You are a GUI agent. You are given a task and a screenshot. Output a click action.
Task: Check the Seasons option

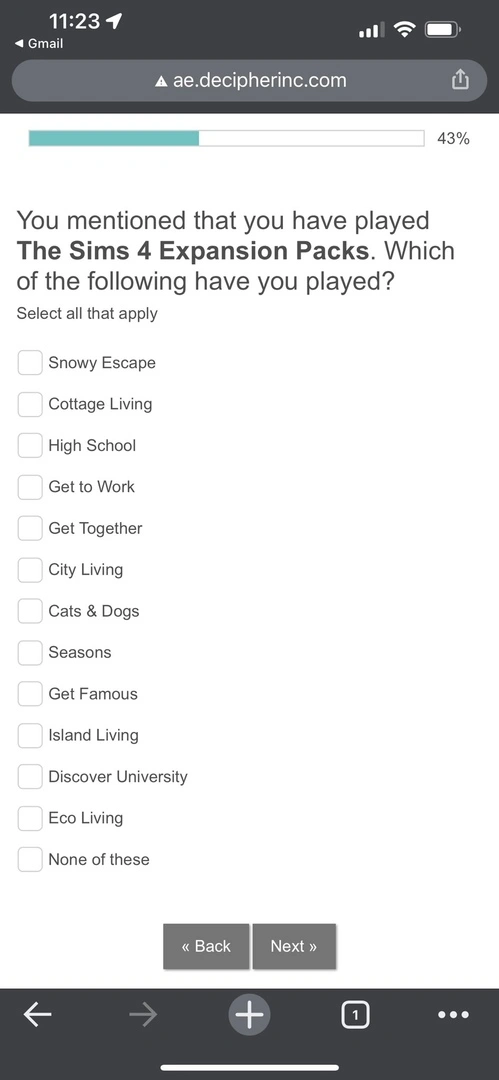point(30,652)
